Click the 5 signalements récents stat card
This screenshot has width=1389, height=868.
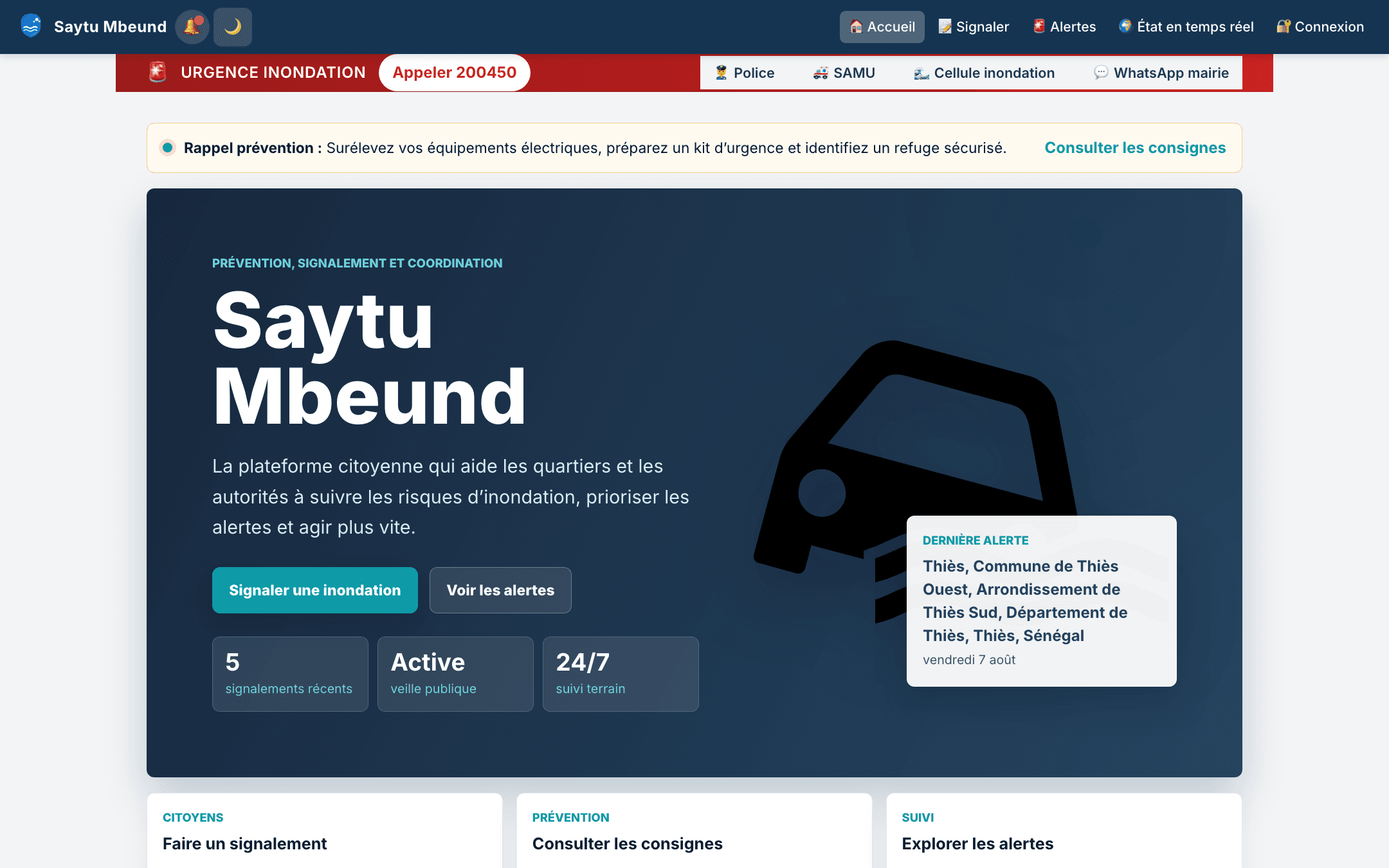click(x=290, y=674)
